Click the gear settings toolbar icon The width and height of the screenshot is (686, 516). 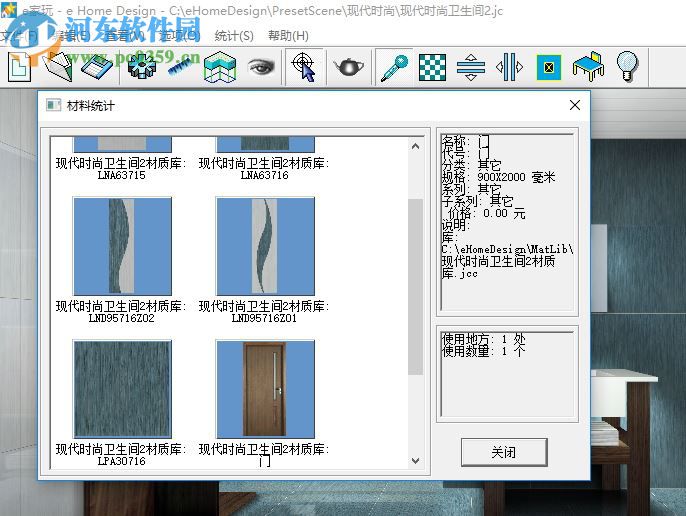142,67
